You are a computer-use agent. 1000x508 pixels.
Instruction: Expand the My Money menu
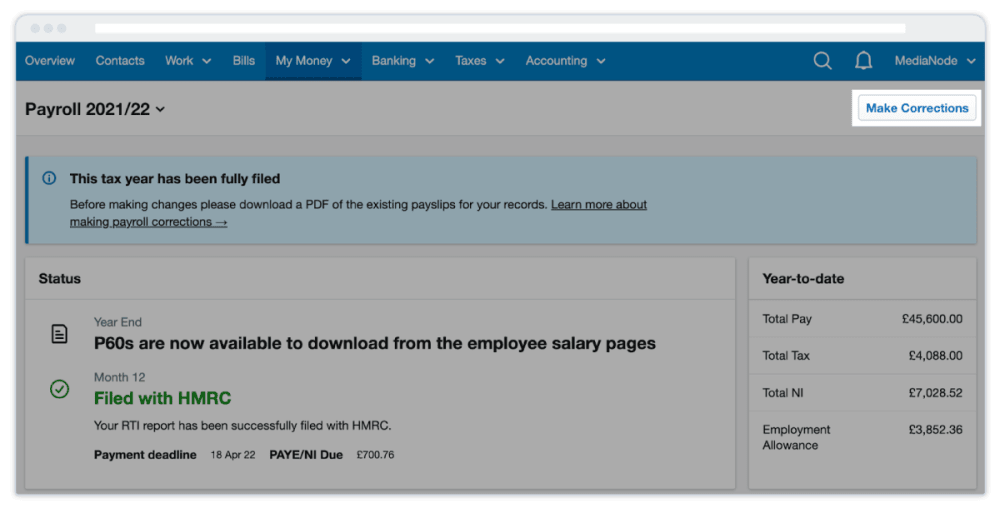click(313, 61)
